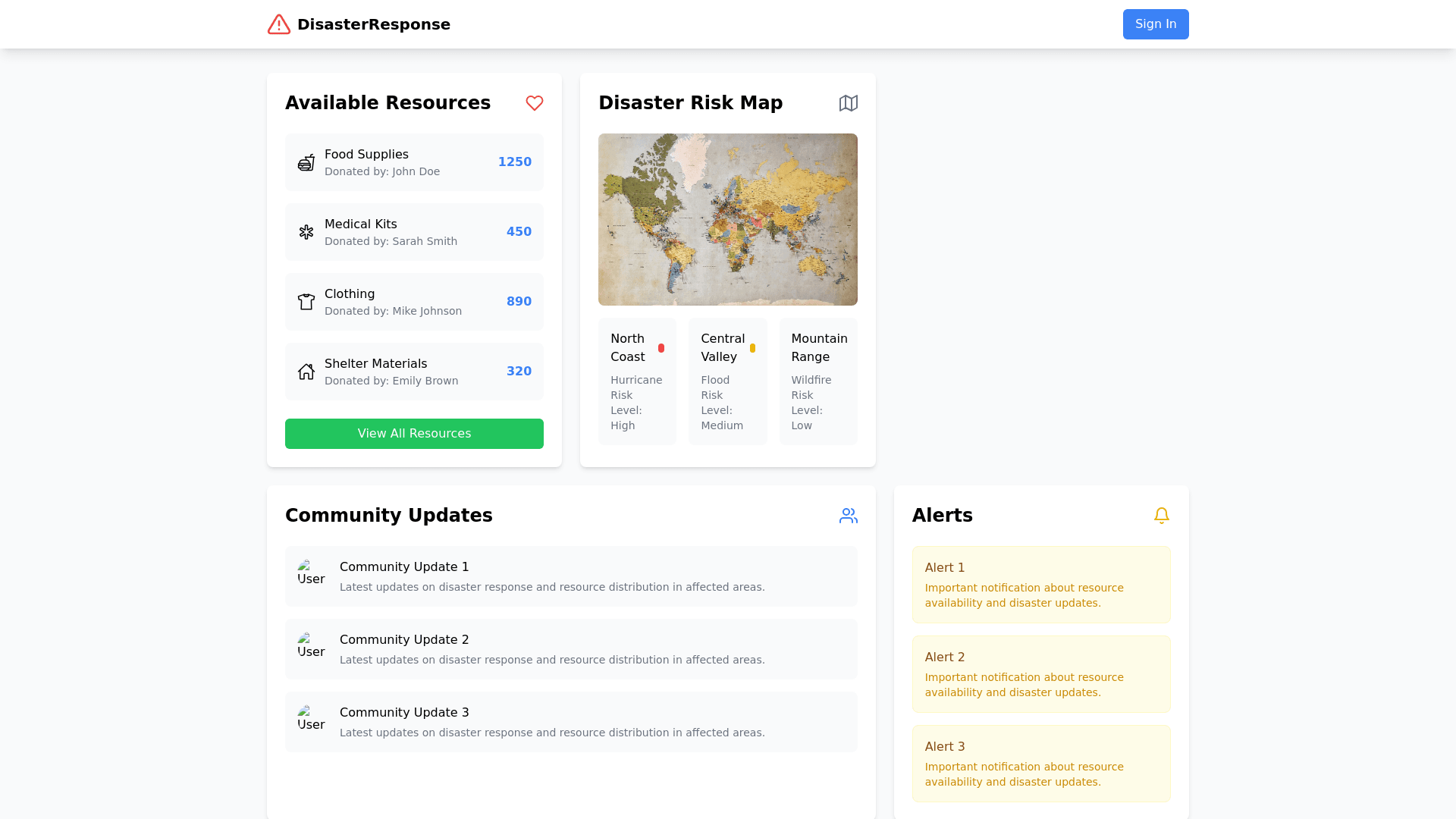Open the Alert 1 notification card
The height and width of the screenshot is (819, 1456).
tap(1040, 585)
